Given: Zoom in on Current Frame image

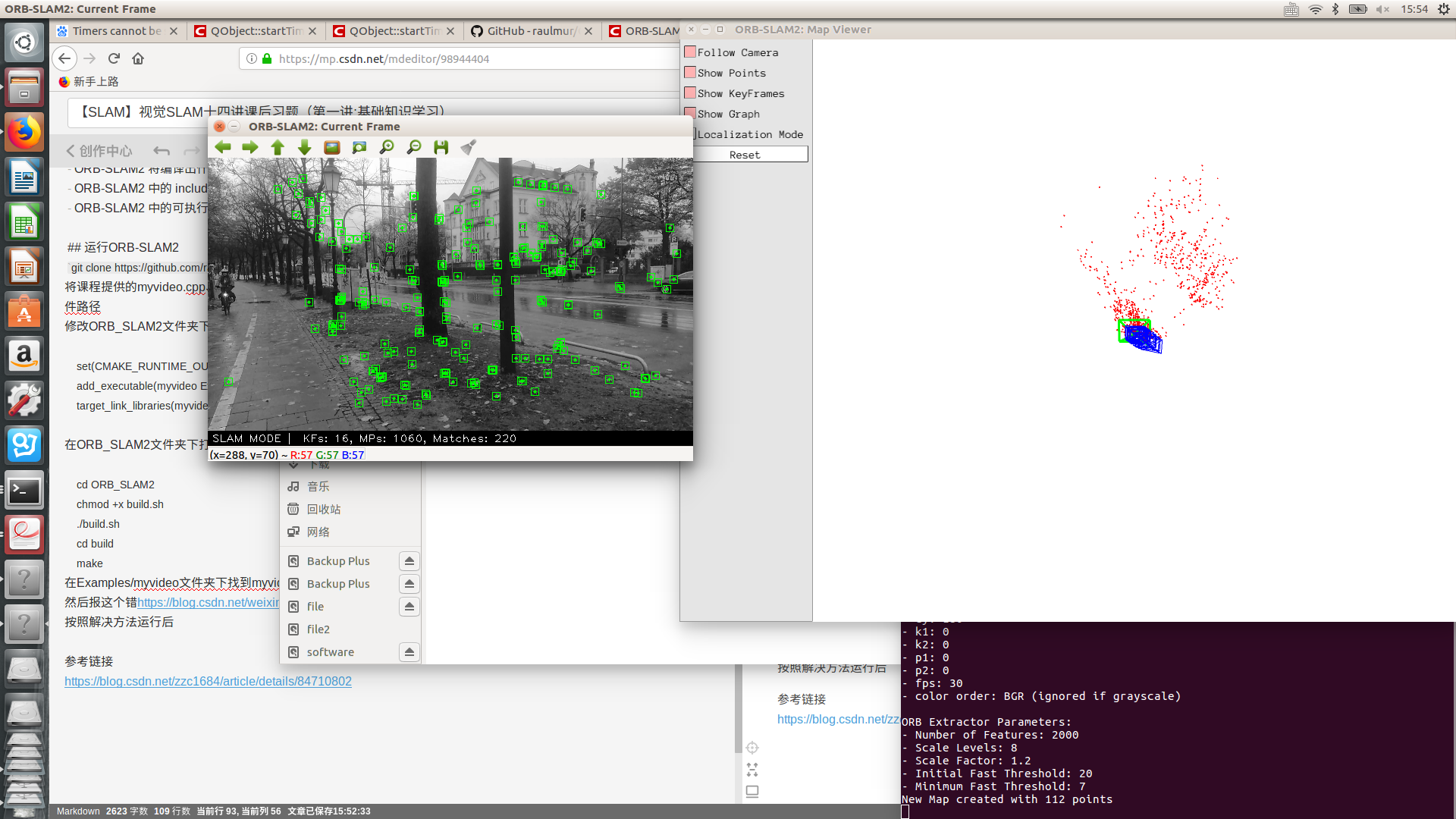Looking at the screenshot, I should (x=387, y=147).
